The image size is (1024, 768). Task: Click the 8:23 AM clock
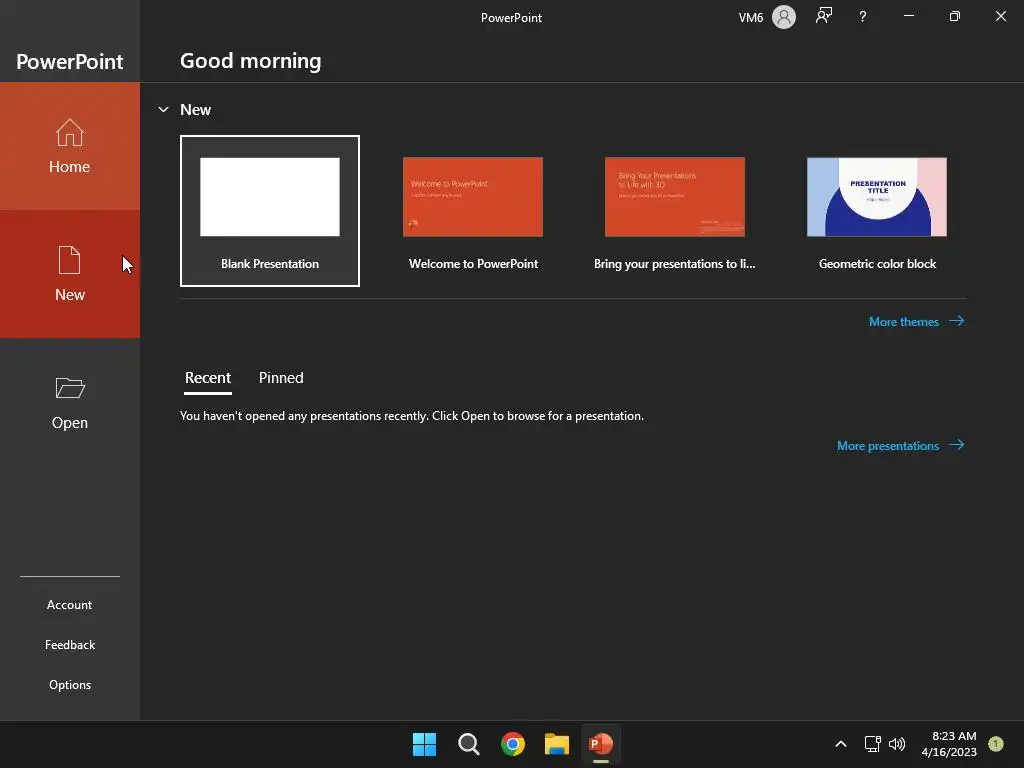tap(954, 736)
